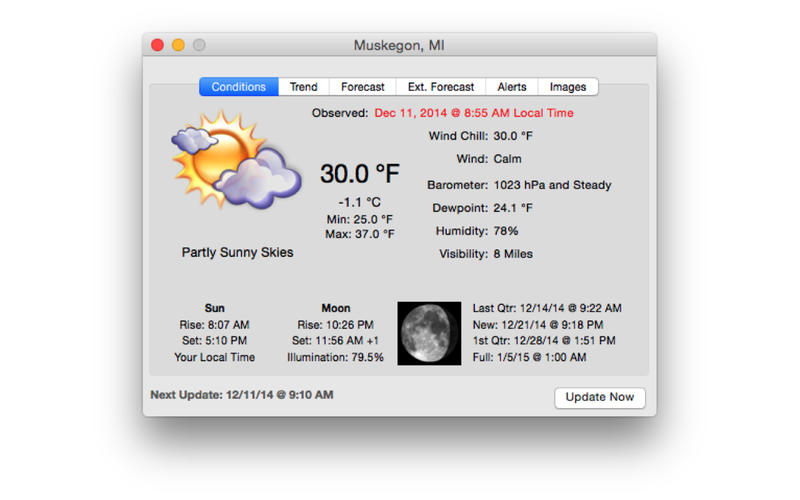Go to the Images tab

(568, 87)
